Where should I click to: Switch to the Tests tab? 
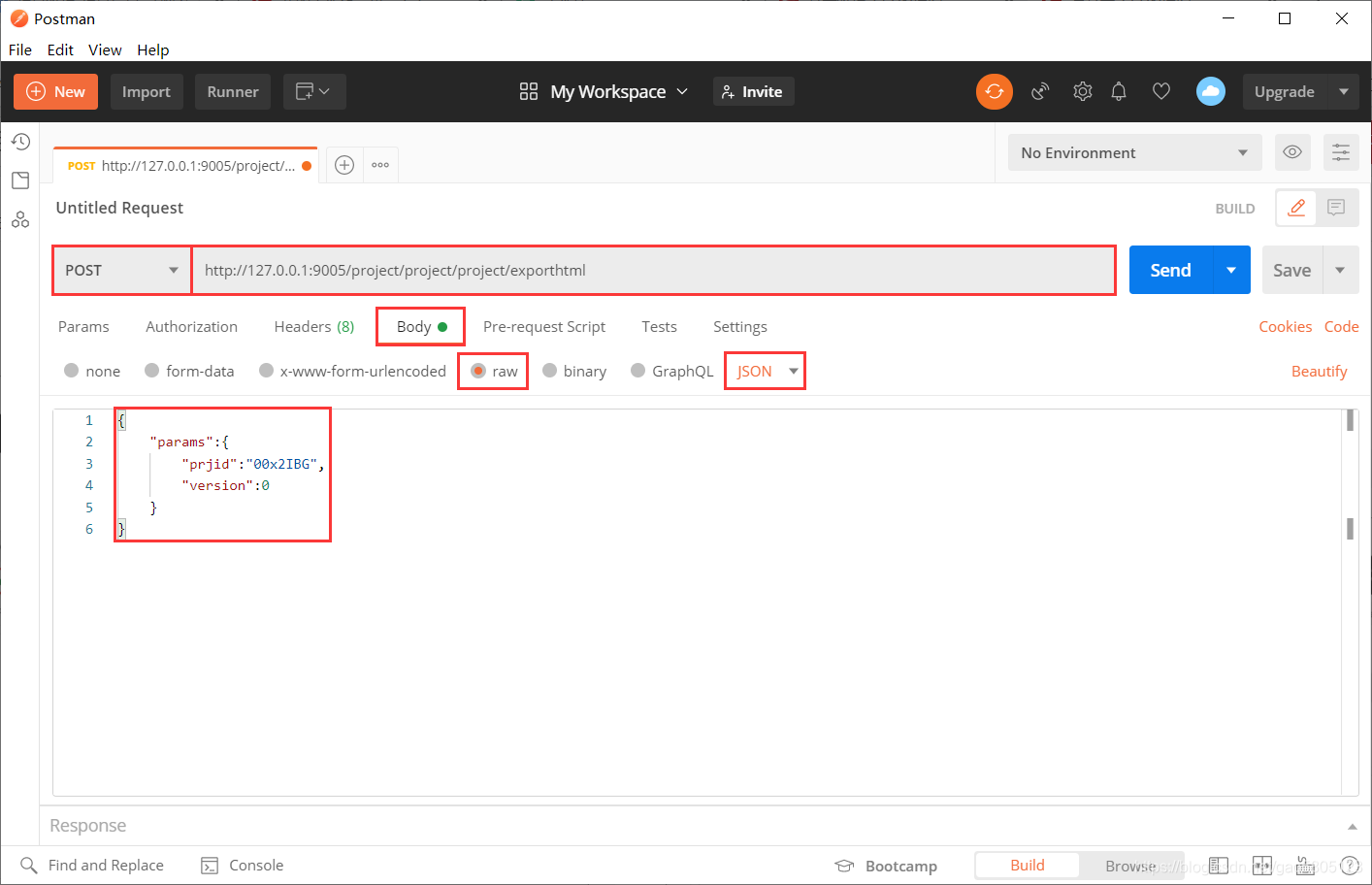[659, 326]
